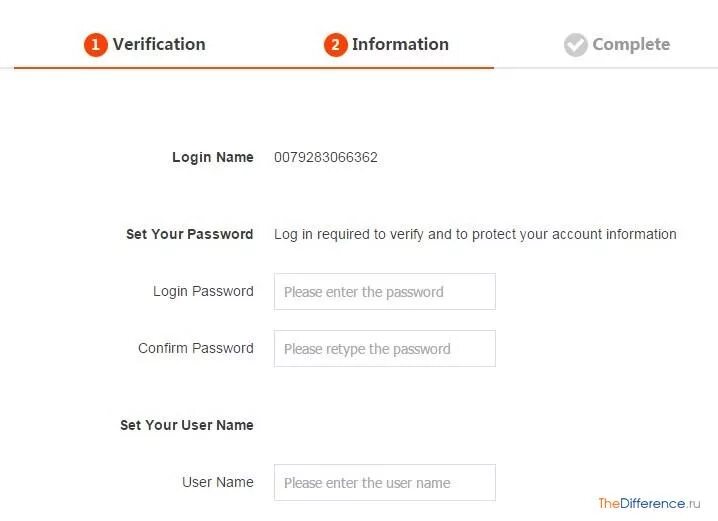718x521 pixels.
Task: Click the Login Password field label
Action: coord(203,291)
